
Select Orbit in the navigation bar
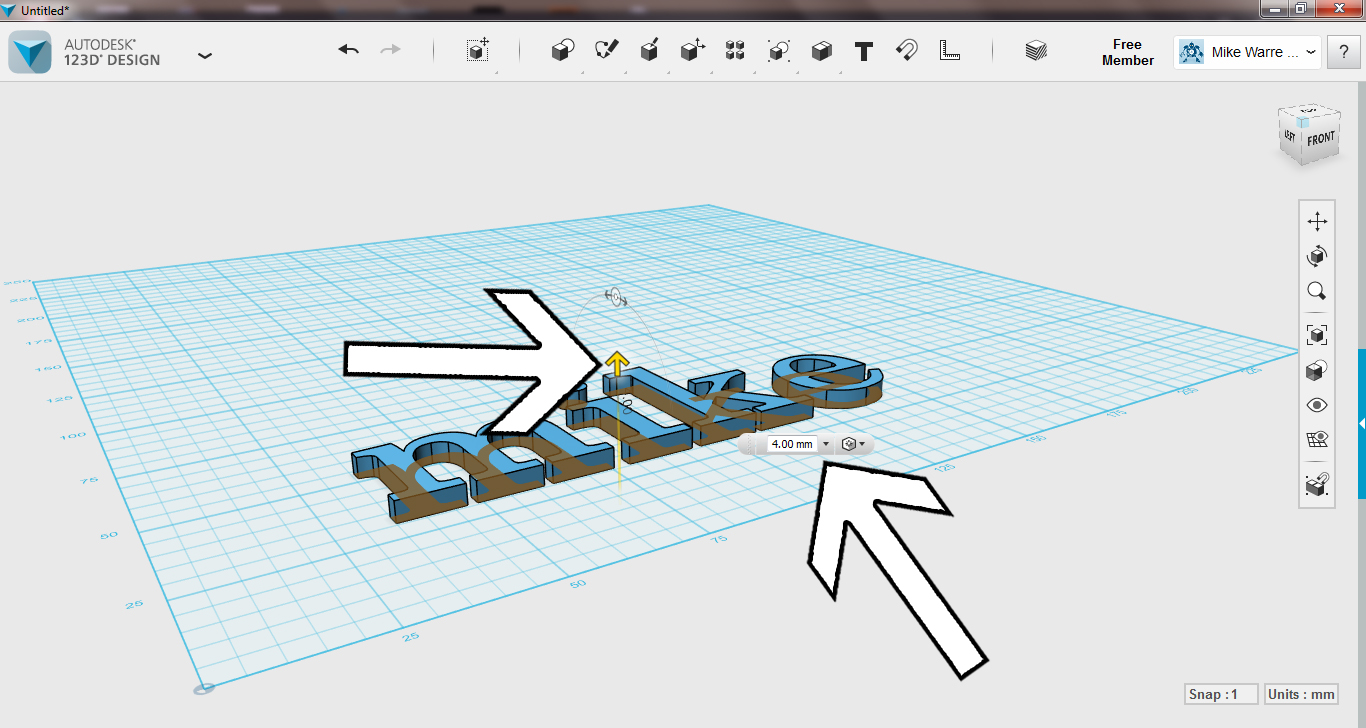coord(1317,256)
